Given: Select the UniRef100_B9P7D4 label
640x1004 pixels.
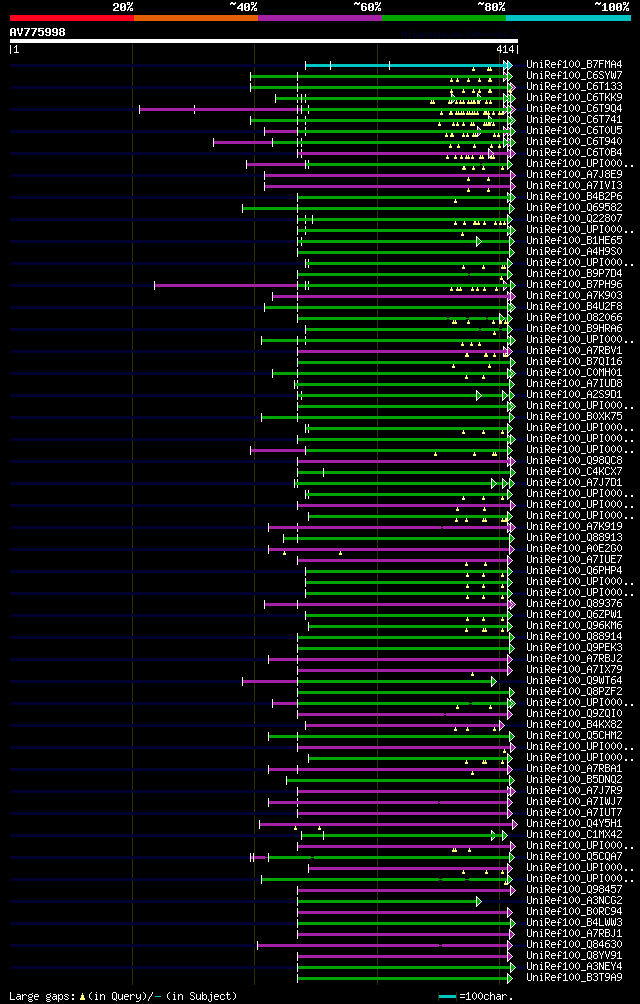Looking at the screenshot, I should coord(573,273).
